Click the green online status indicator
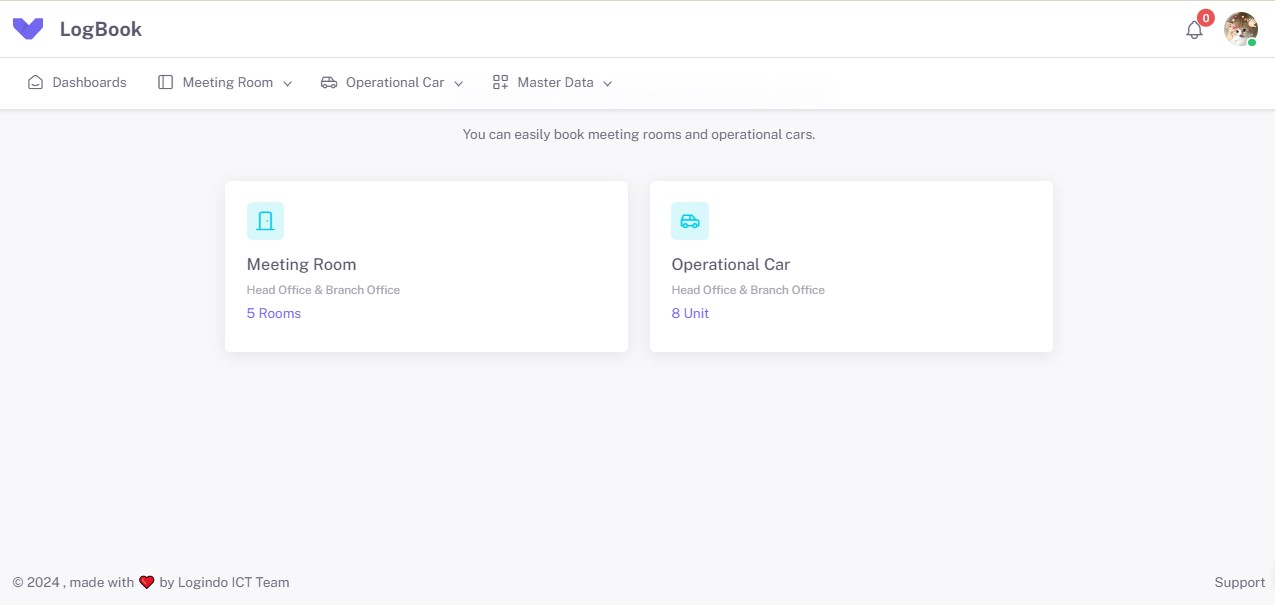Viewport: 1275px width, 605px height. pos(1252,43)
